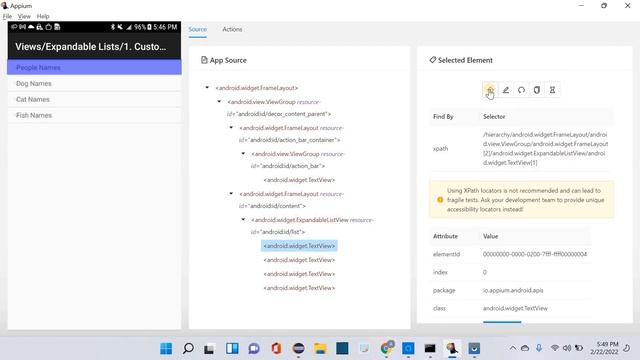Image resolution: width=640 pixels, height=360 pixels.
Task: Click the Selected Element tag icon
Action: coord(433,60)
